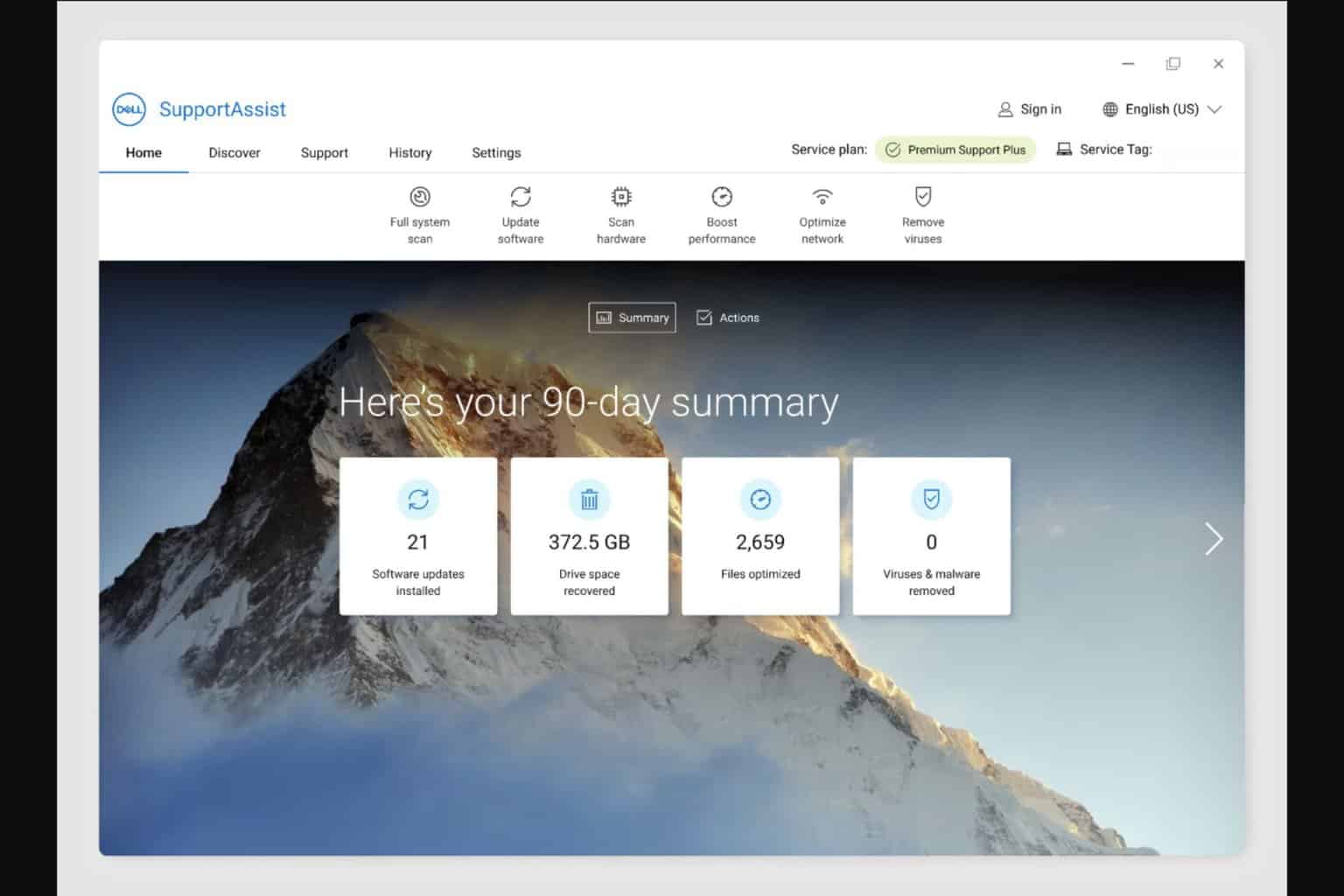This screenshot has height=896, width=1344.
Task: Open the 372.5 GB Drive space recovered card
Action: tap(590, 536)
